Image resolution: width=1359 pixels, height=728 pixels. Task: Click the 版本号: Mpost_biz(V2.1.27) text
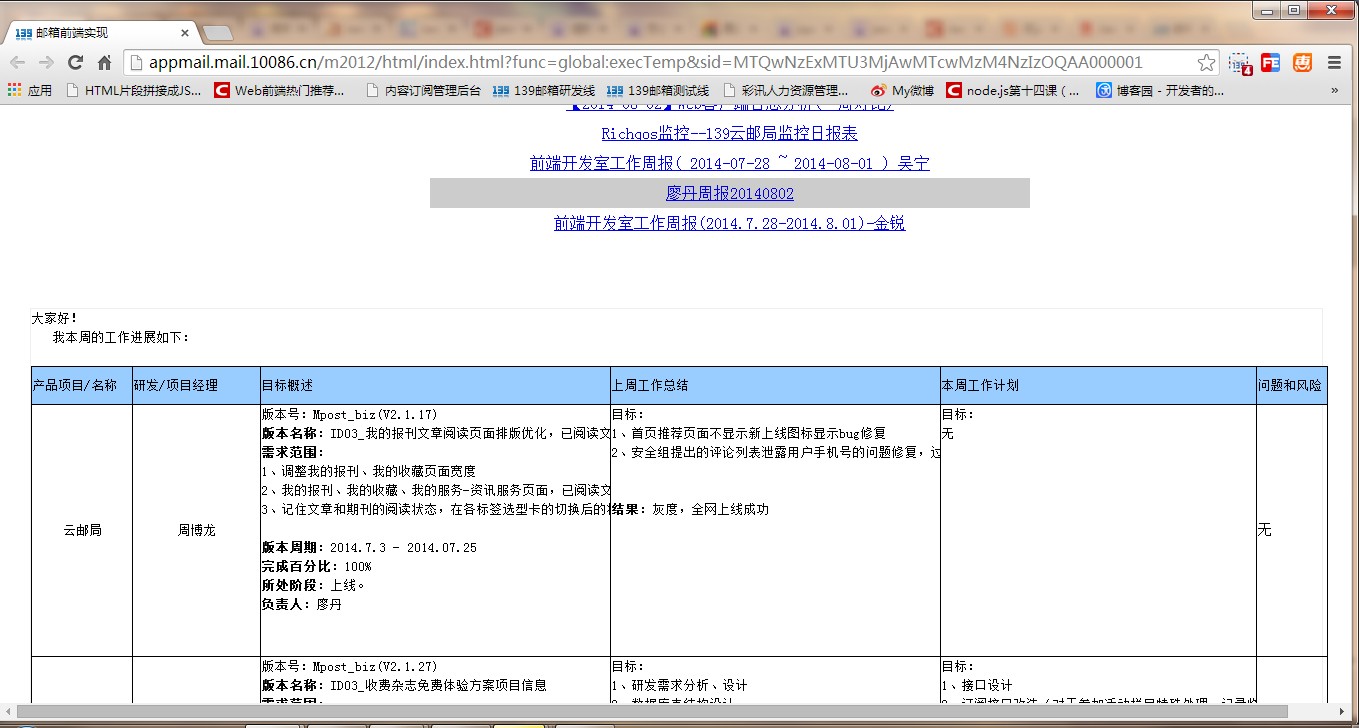[349, 666]
